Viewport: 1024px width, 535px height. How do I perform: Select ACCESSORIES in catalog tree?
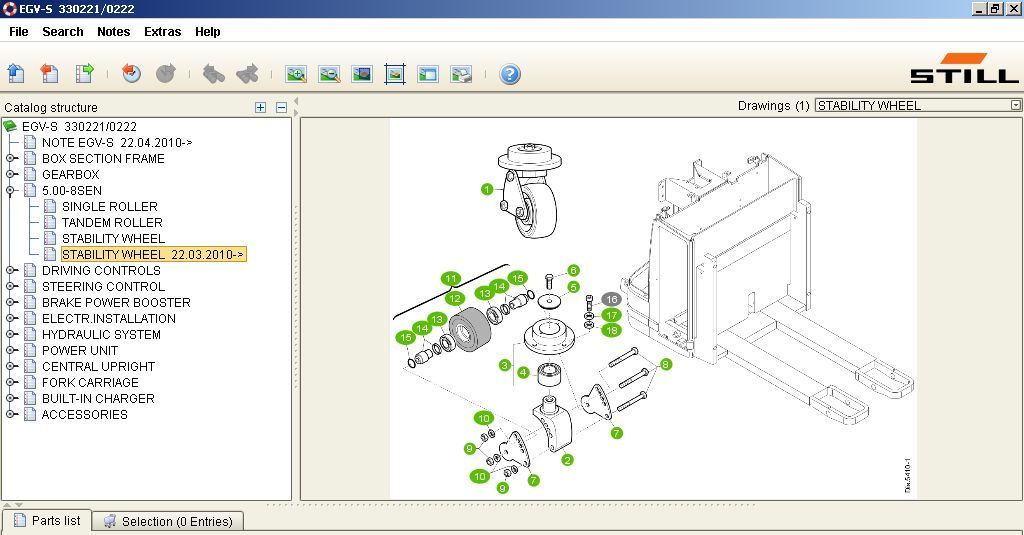(x=85, y=415)
